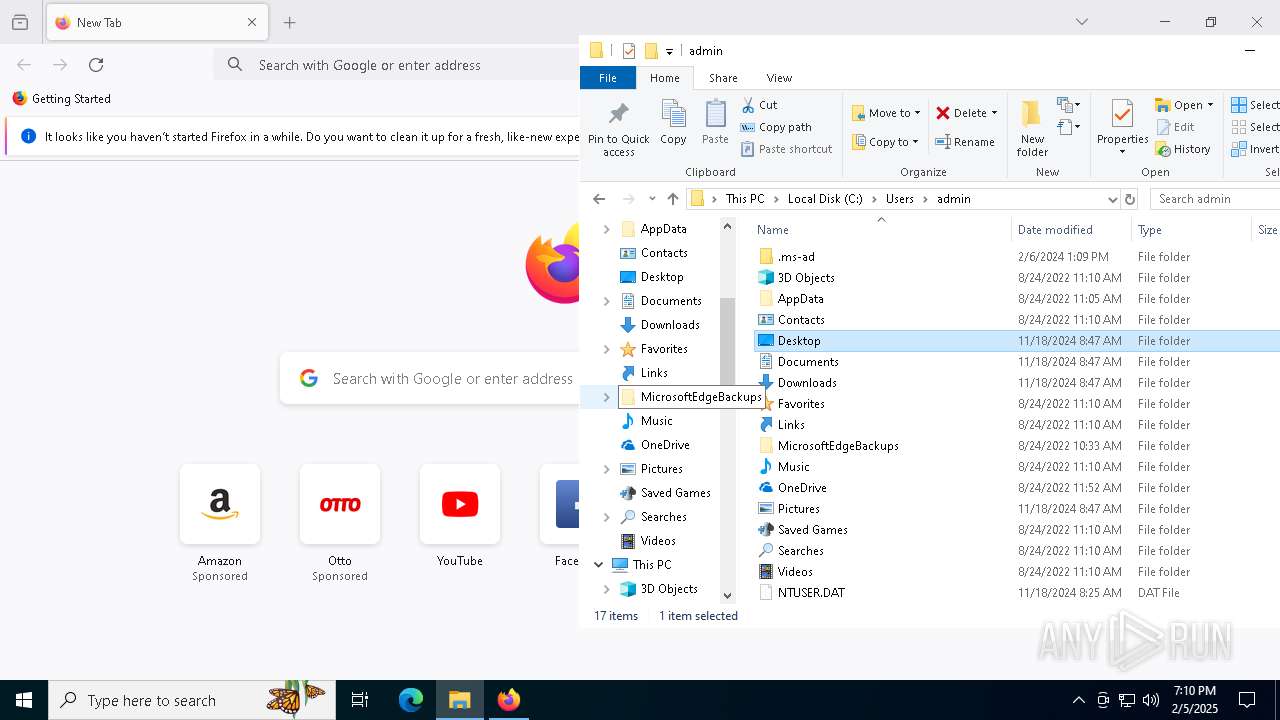Click the Rename button
The image size is (1280, 720).
[x=965, y=142]
